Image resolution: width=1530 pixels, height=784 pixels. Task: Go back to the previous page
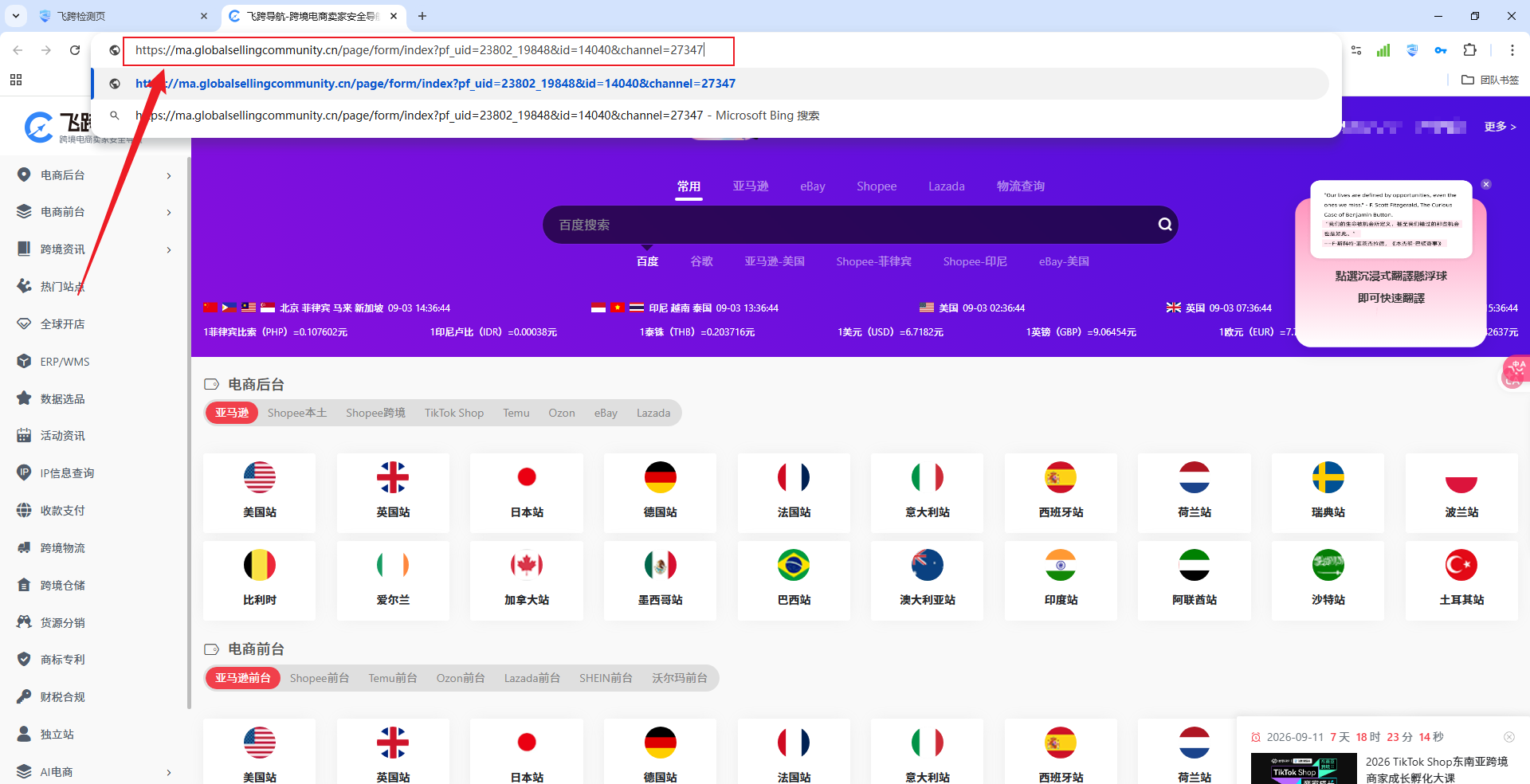[x=18, y=50]
